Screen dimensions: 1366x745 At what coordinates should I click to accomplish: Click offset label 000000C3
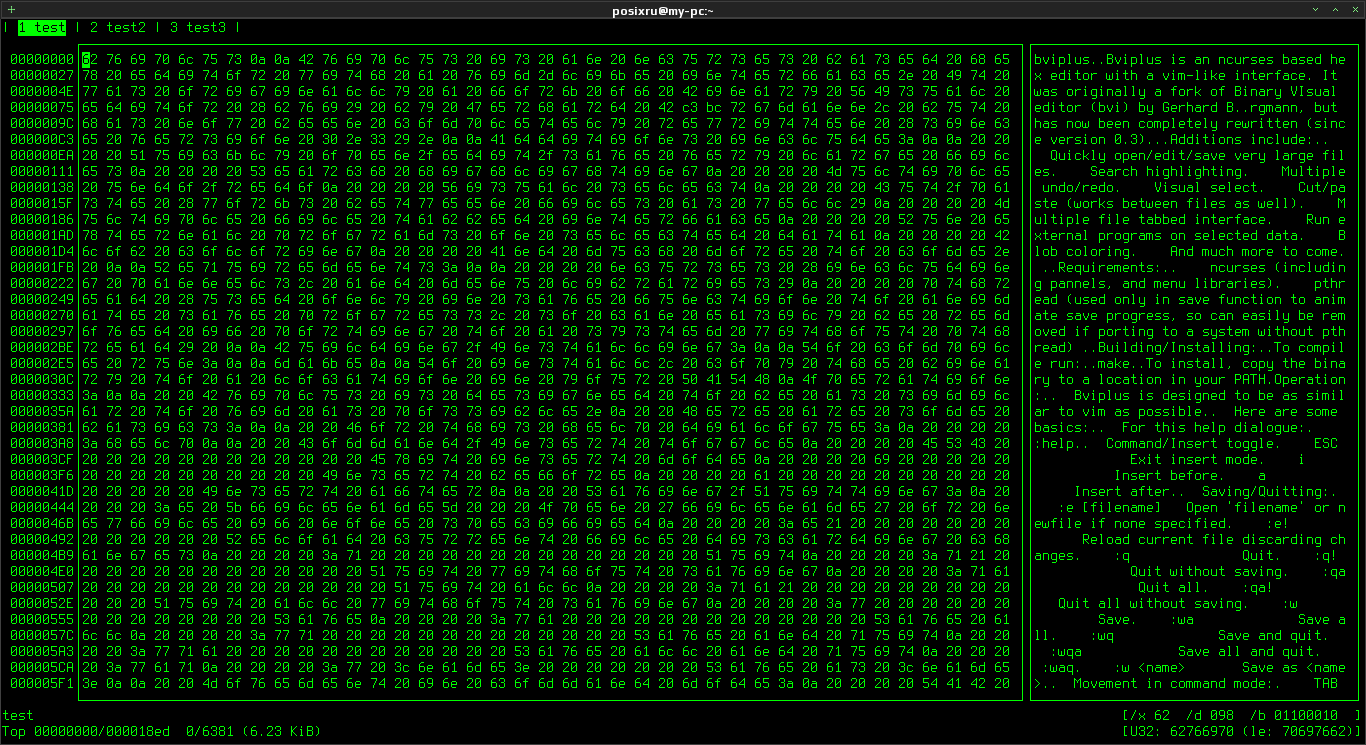click(x=42, y=139)
